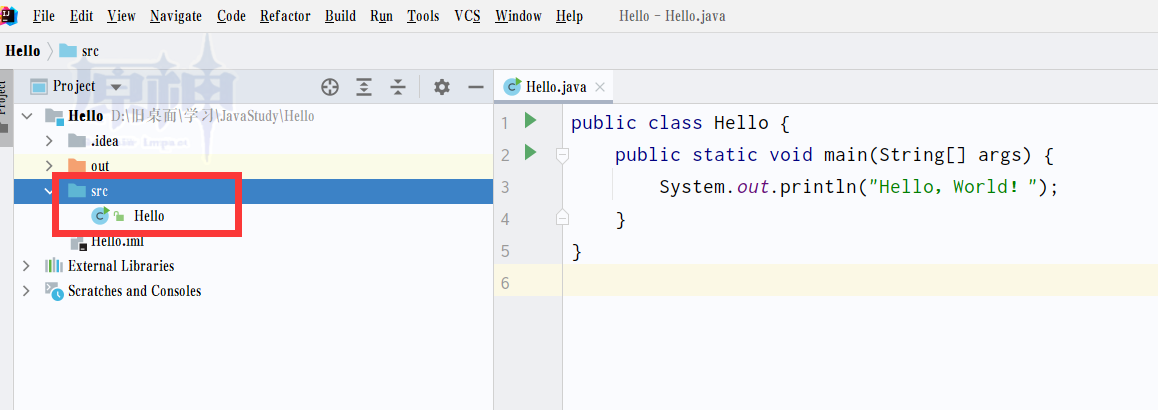This screenshot has width=1158, height=410.
Task: Click line number 3 in gutter
Action: [x=505, y=188]
